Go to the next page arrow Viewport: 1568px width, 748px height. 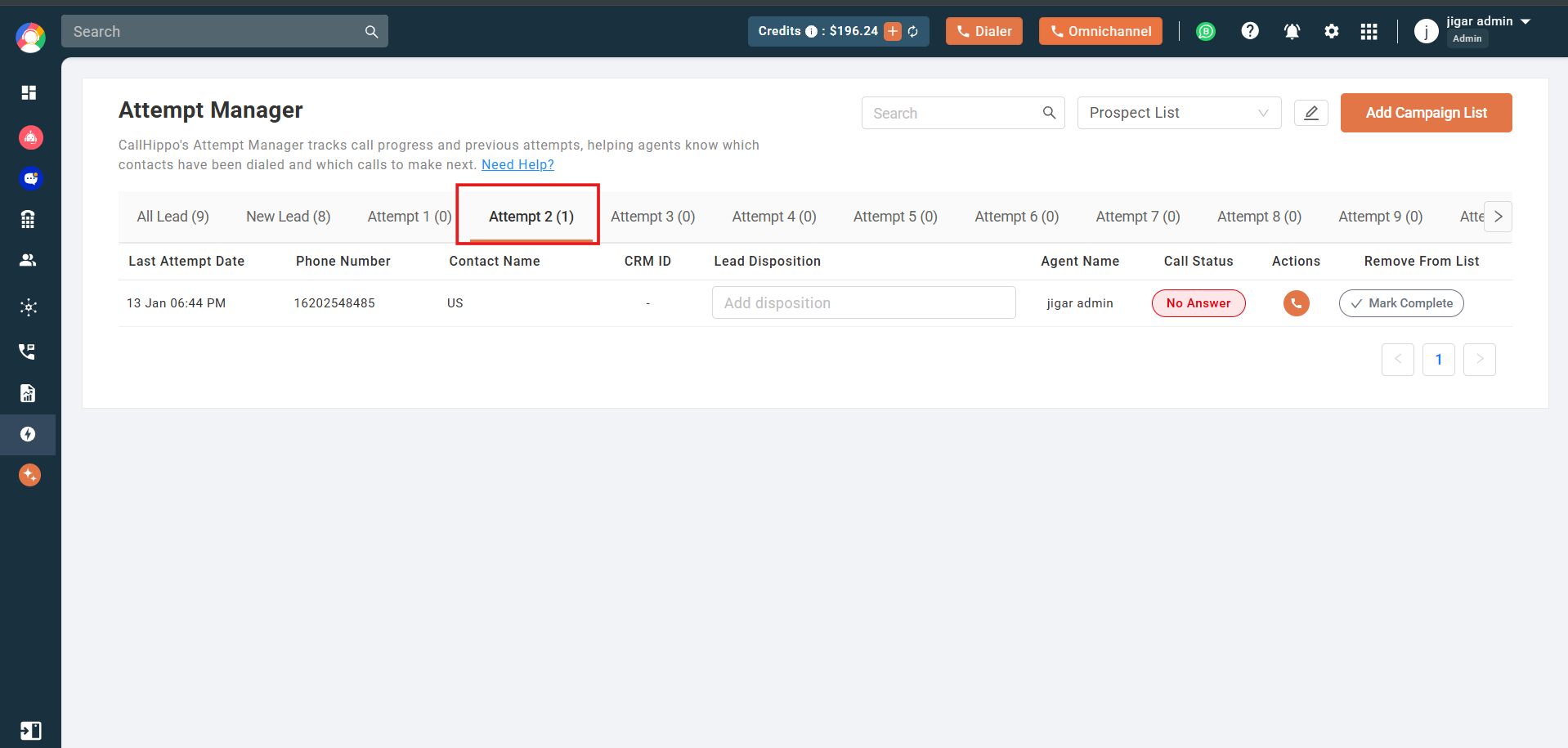(1479, 360)
